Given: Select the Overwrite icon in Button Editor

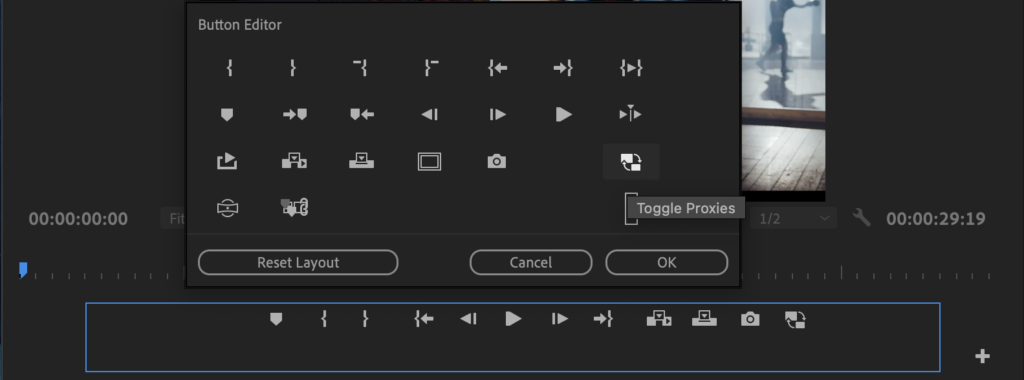Looking at the screenshot, I should point(361,161).
